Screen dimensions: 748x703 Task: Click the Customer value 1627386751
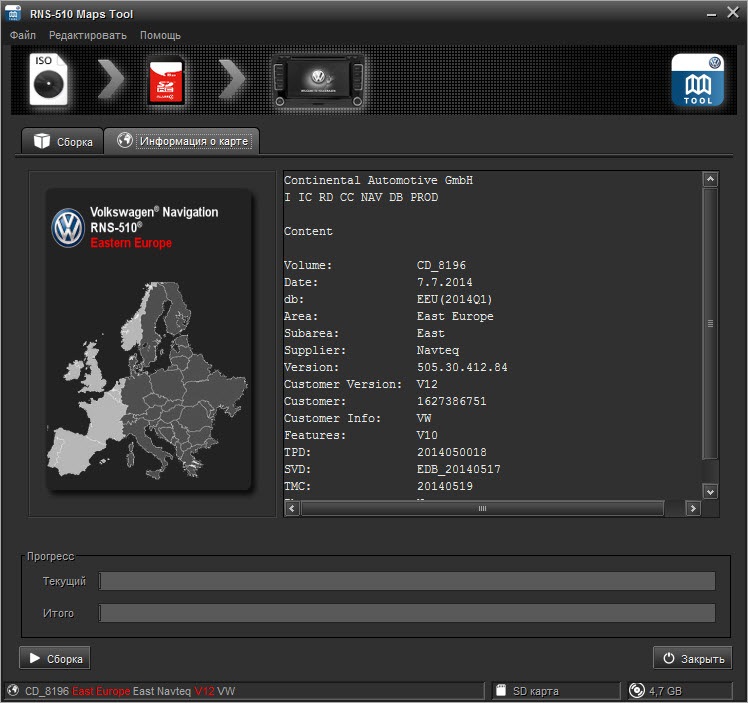[451, 401]
